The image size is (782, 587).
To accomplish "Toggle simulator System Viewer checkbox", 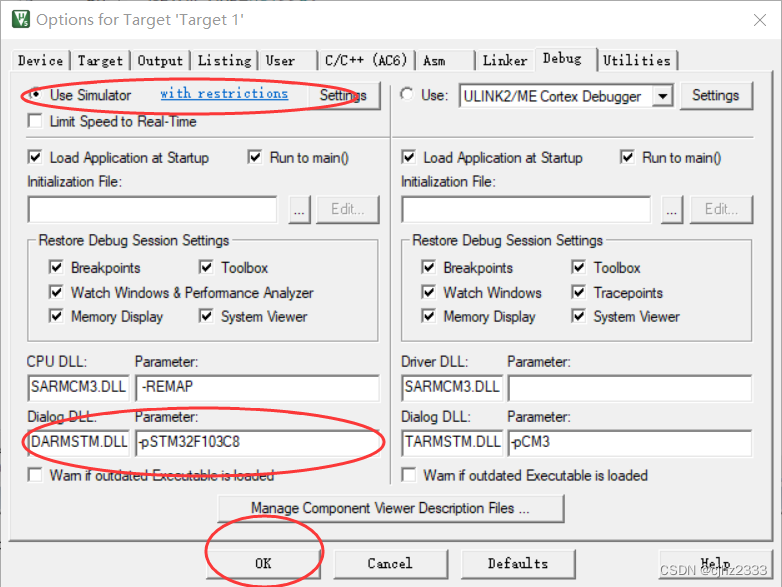I will [x=206, y=316].
